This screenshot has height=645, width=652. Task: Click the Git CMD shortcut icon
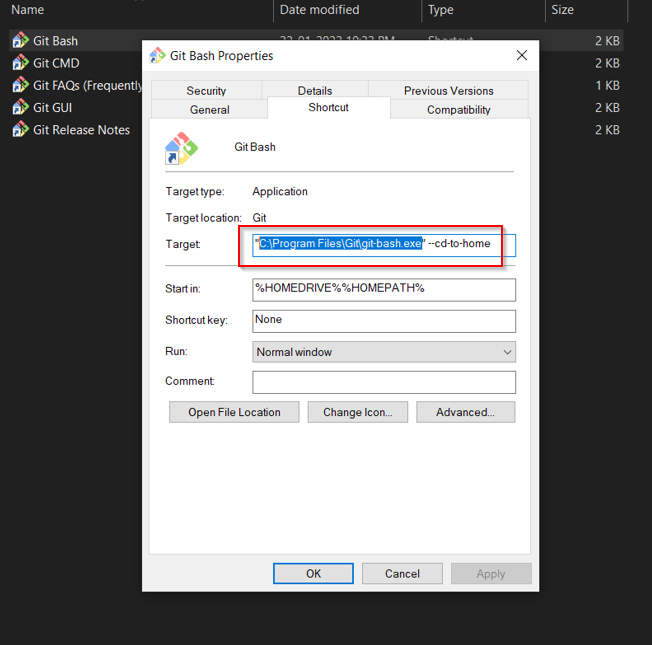[x=20, y=63]
